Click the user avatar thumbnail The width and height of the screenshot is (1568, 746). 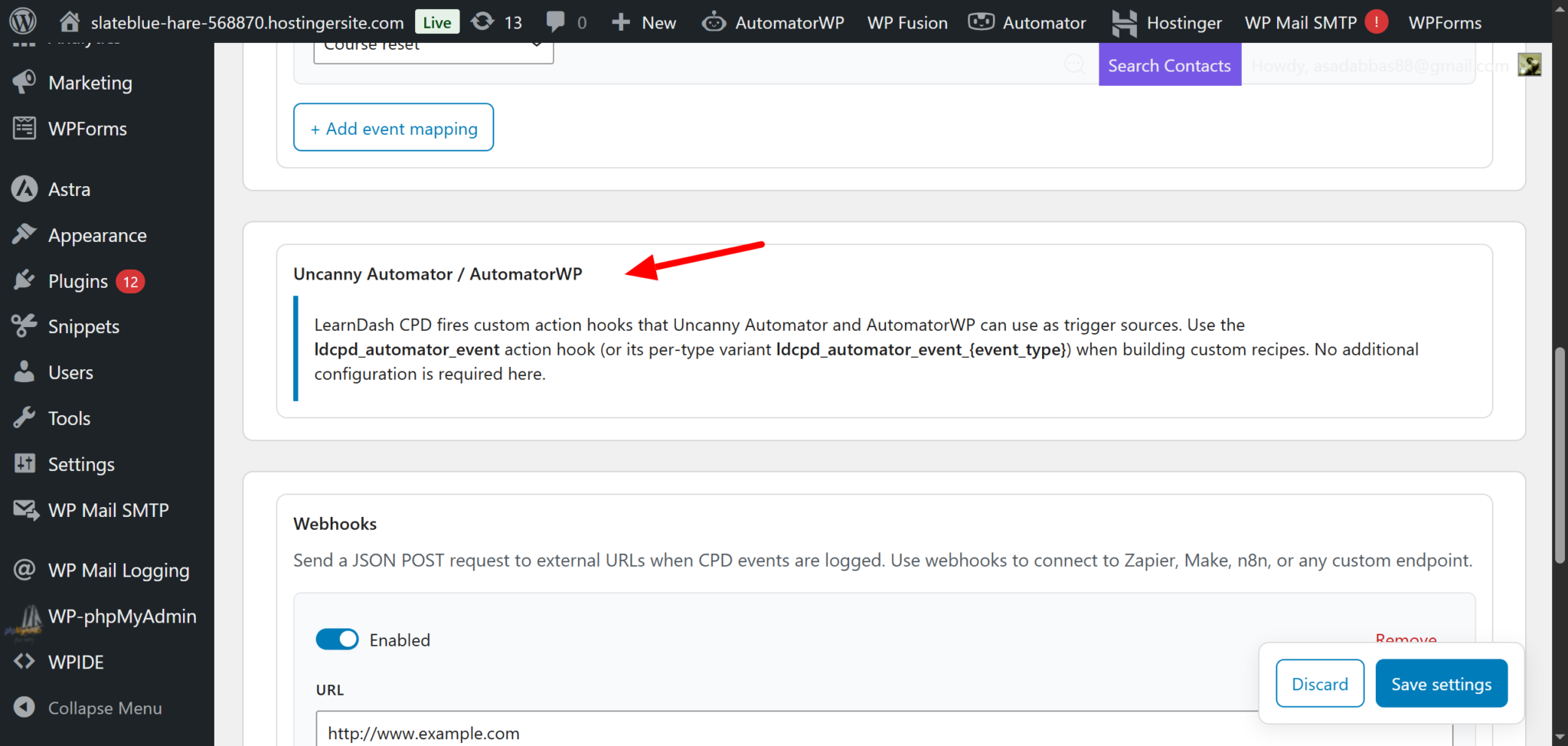pyautogui.click(x=1530, y=65)
